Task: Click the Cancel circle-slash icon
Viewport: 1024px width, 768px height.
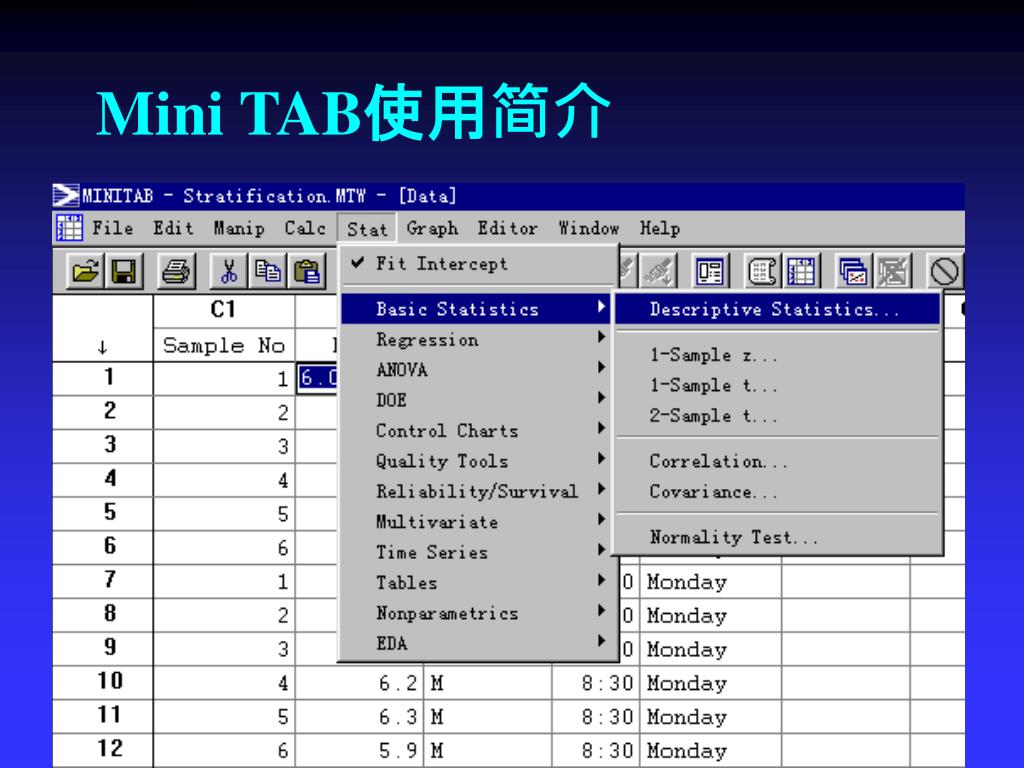Action: (944, 271)
